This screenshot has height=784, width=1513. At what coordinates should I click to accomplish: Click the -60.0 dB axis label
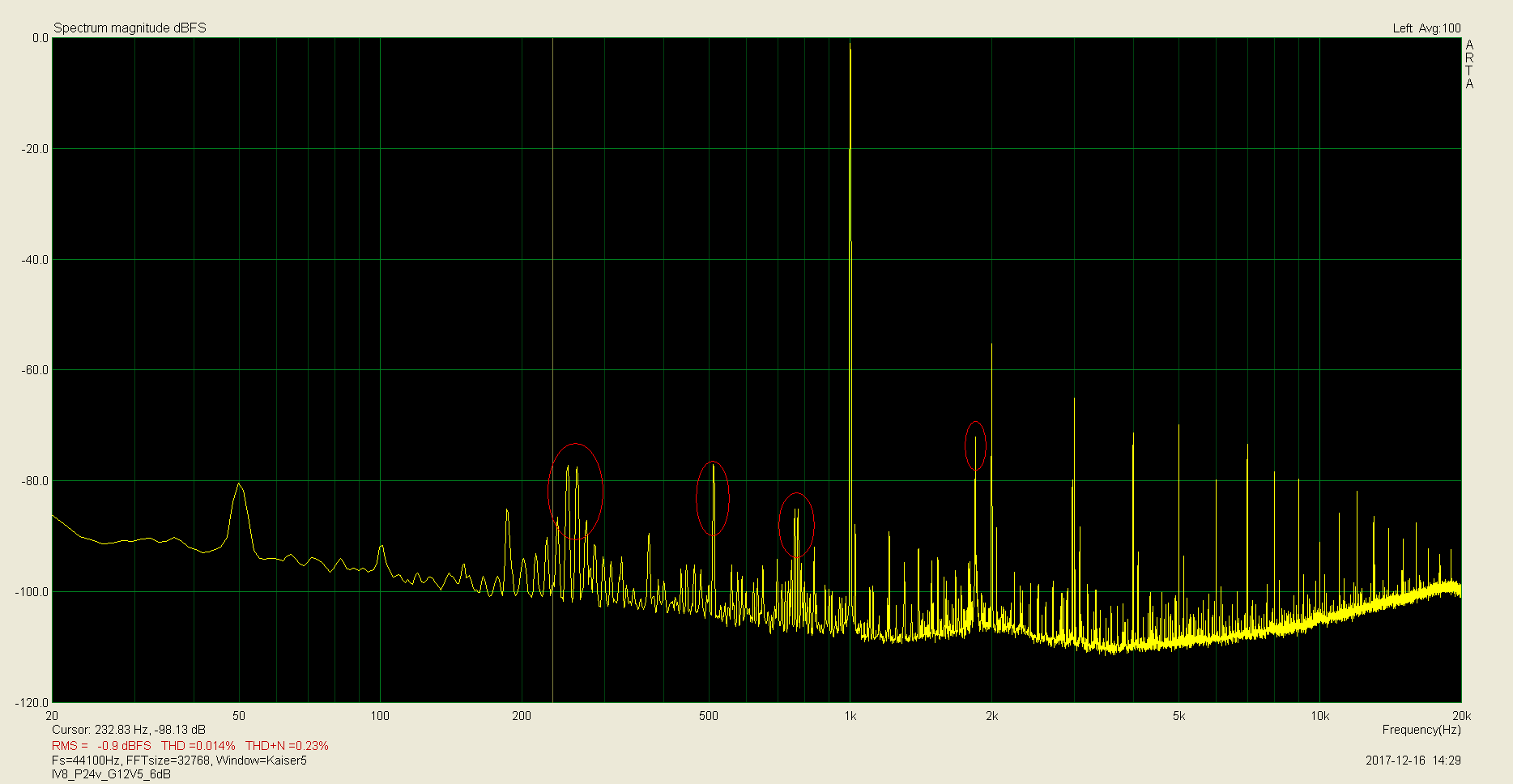coord(36,370)
